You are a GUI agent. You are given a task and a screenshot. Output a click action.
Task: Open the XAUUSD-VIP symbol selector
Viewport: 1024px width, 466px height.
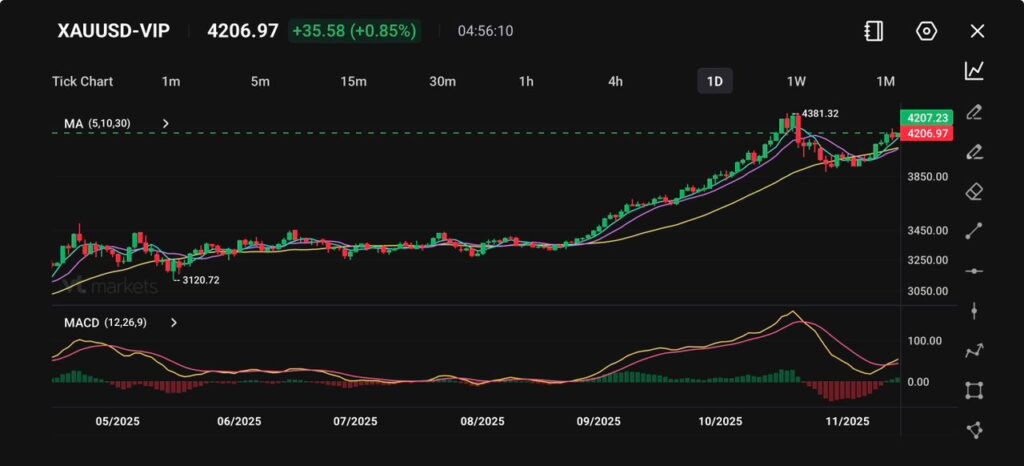click(112, 31)
